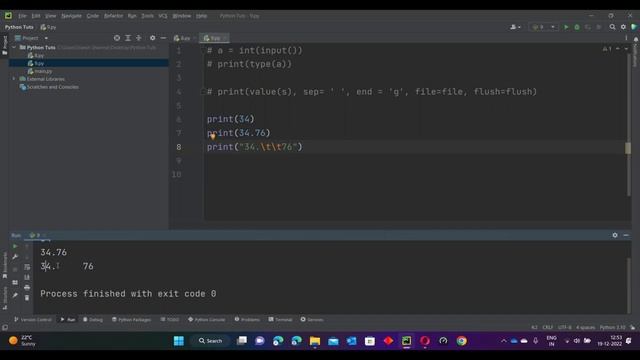Start the debugger with the bug icon
This screenshot has width=640, height=360.
577,27
